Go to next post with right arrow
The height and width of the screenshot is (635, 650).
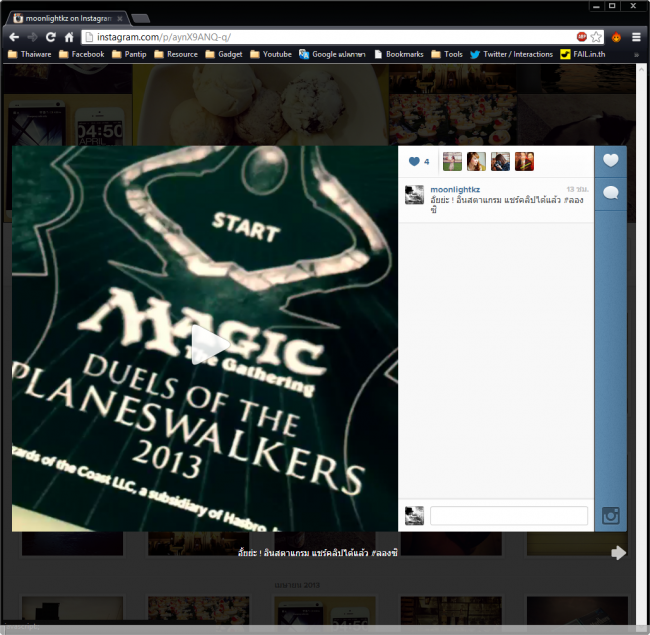[618, 553]
